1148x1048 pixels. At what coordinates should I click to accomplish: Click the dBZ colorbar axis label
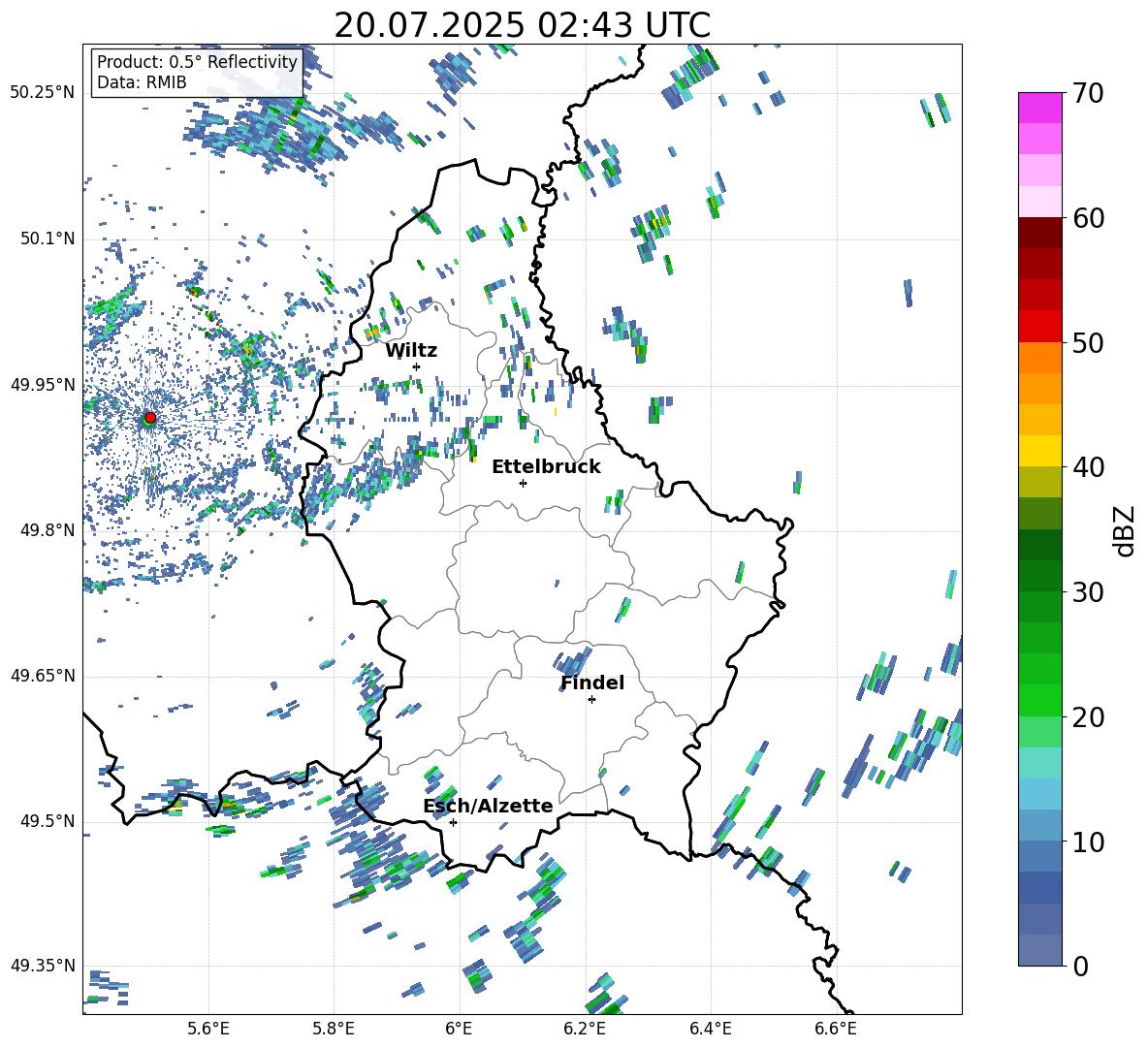point(1126,530)
